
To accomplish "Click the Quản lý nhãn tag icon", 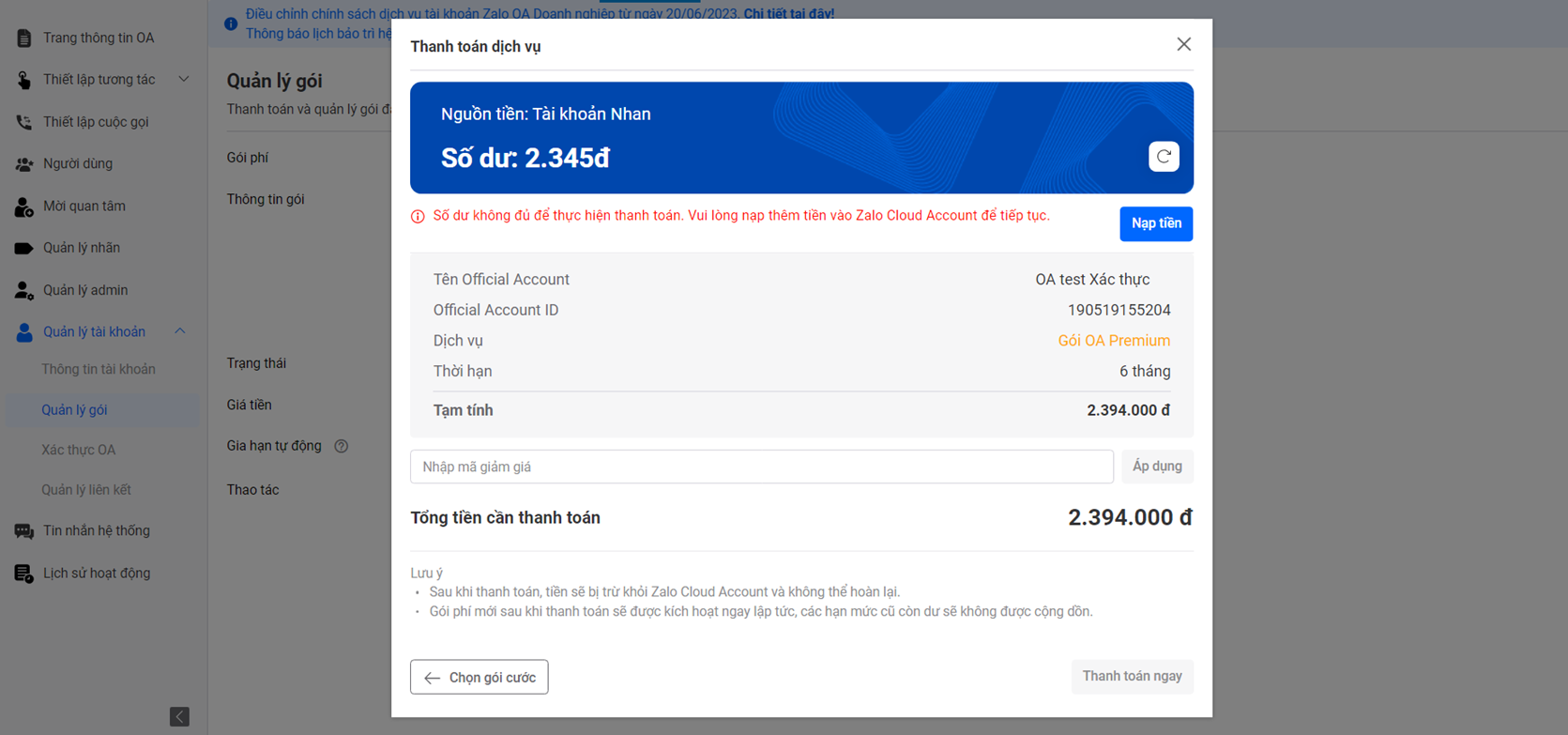I will click(x=23, y=248).
